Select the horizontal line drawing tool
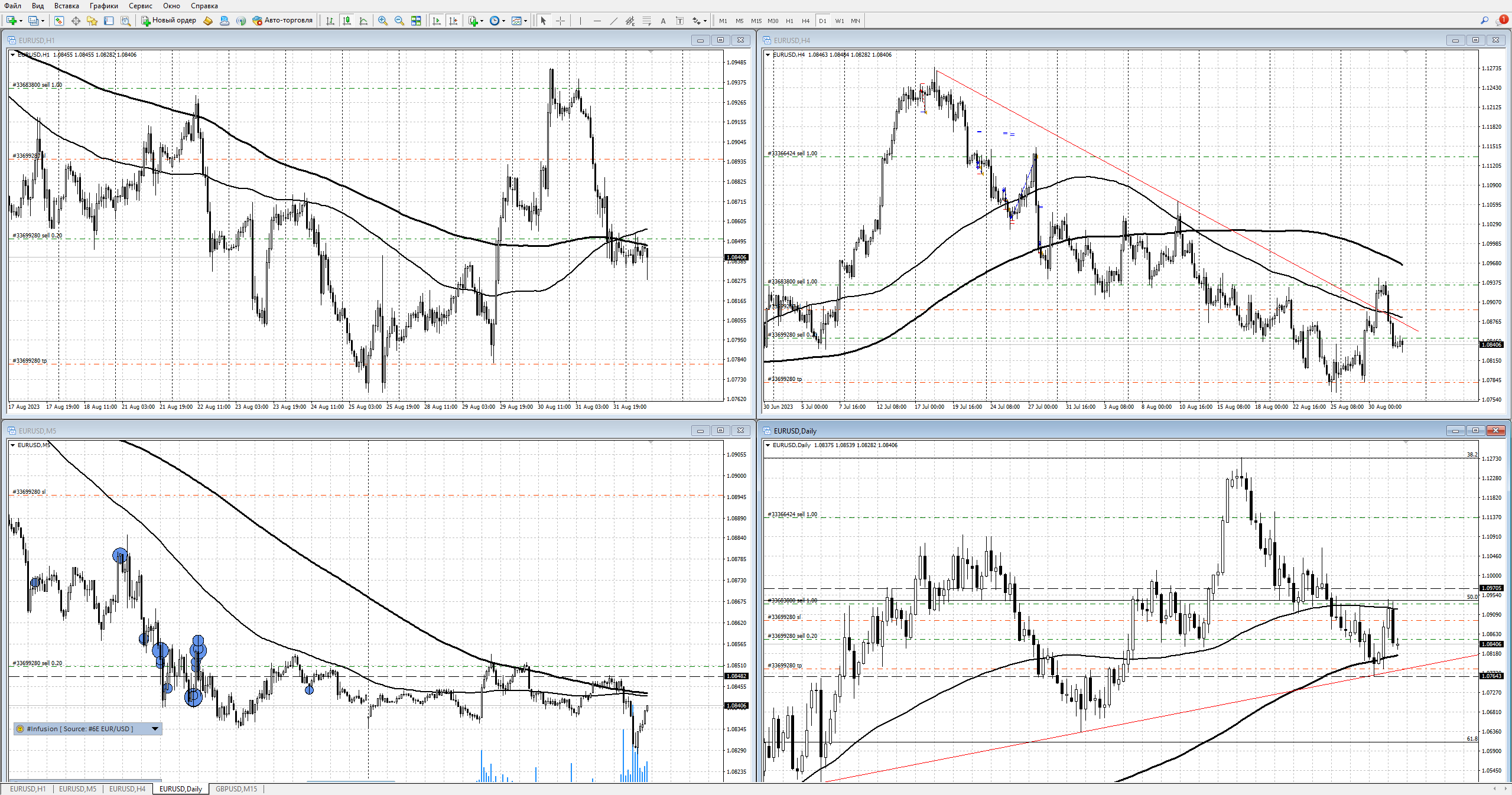The width and height of the screenshot is (1512, 795). (597, 21)
